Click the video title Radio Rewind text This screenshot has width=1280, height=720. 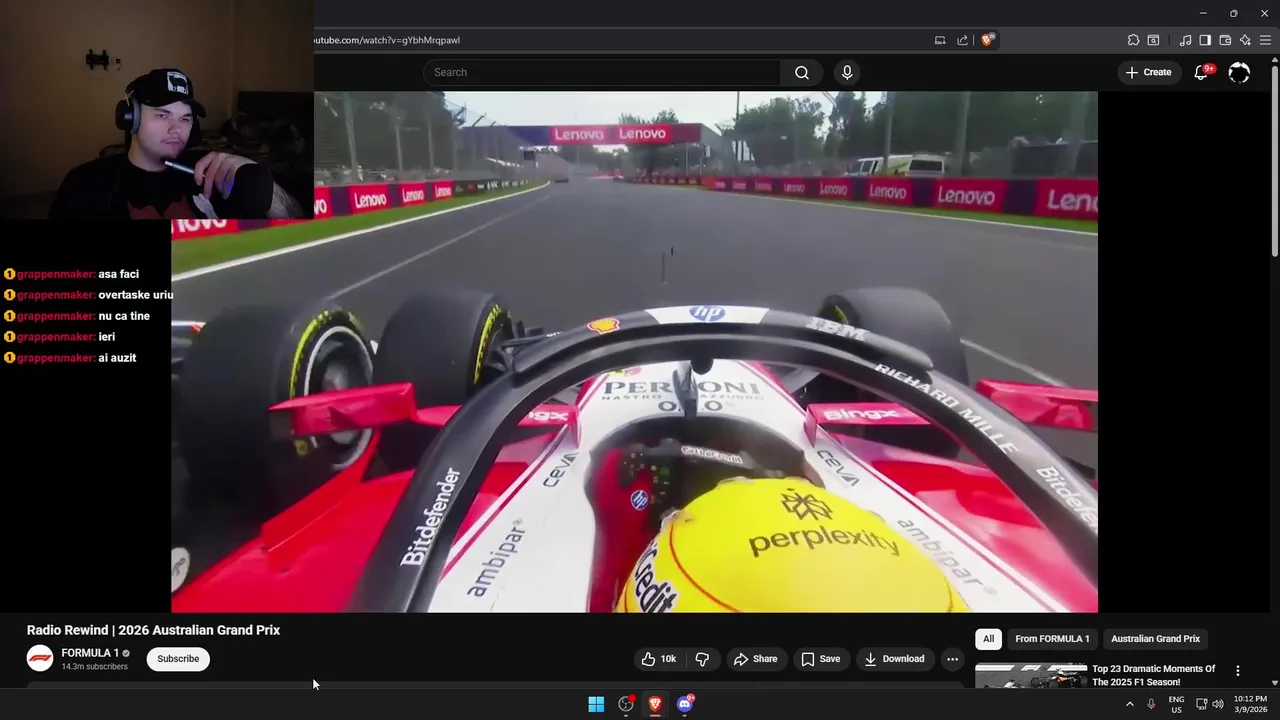[153, 630]
